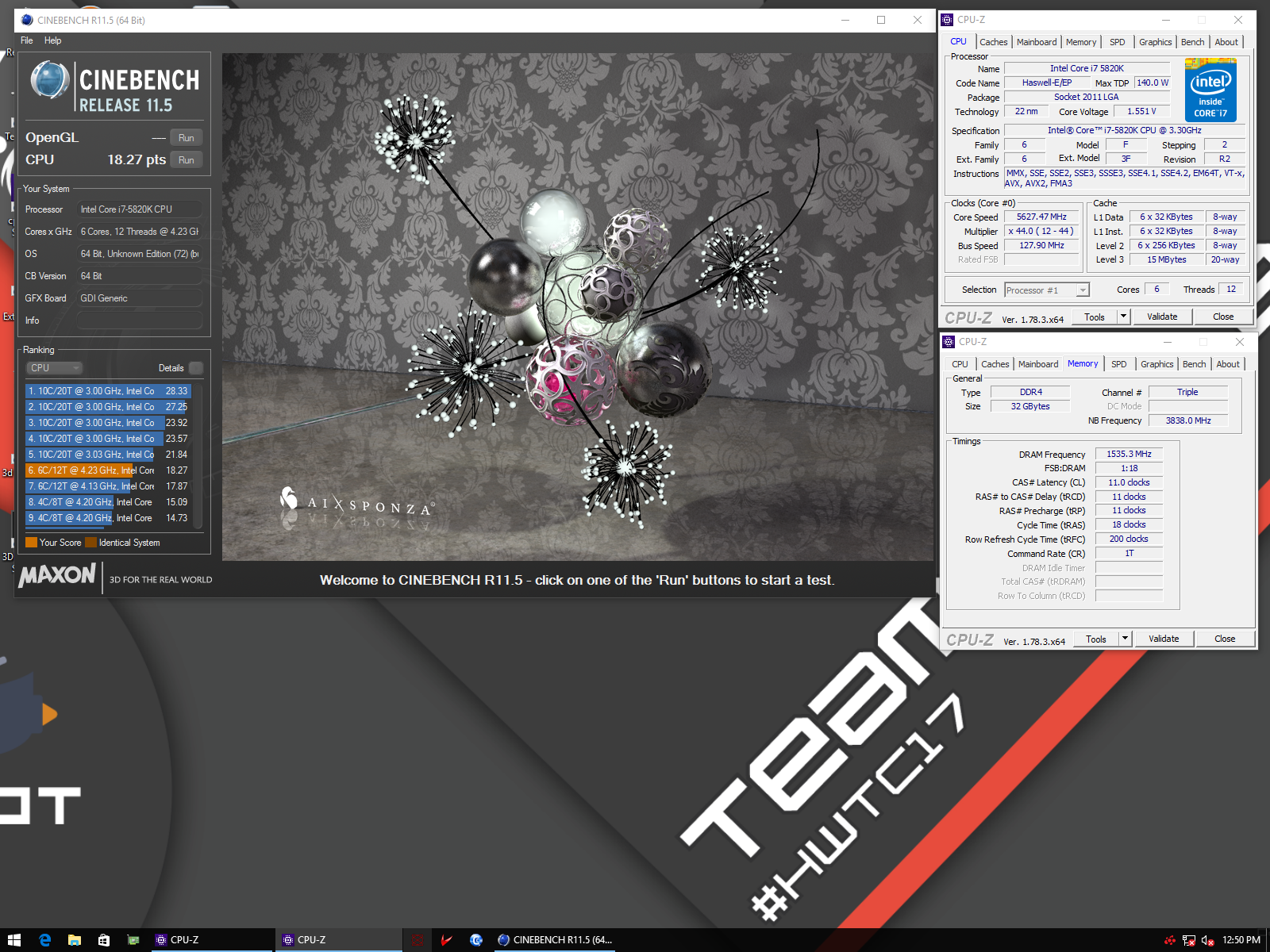Screen dimensions: 1270x952
Task: Click the DRAM Frequency value 1535.3 MHz
Action: [1129, 454]
